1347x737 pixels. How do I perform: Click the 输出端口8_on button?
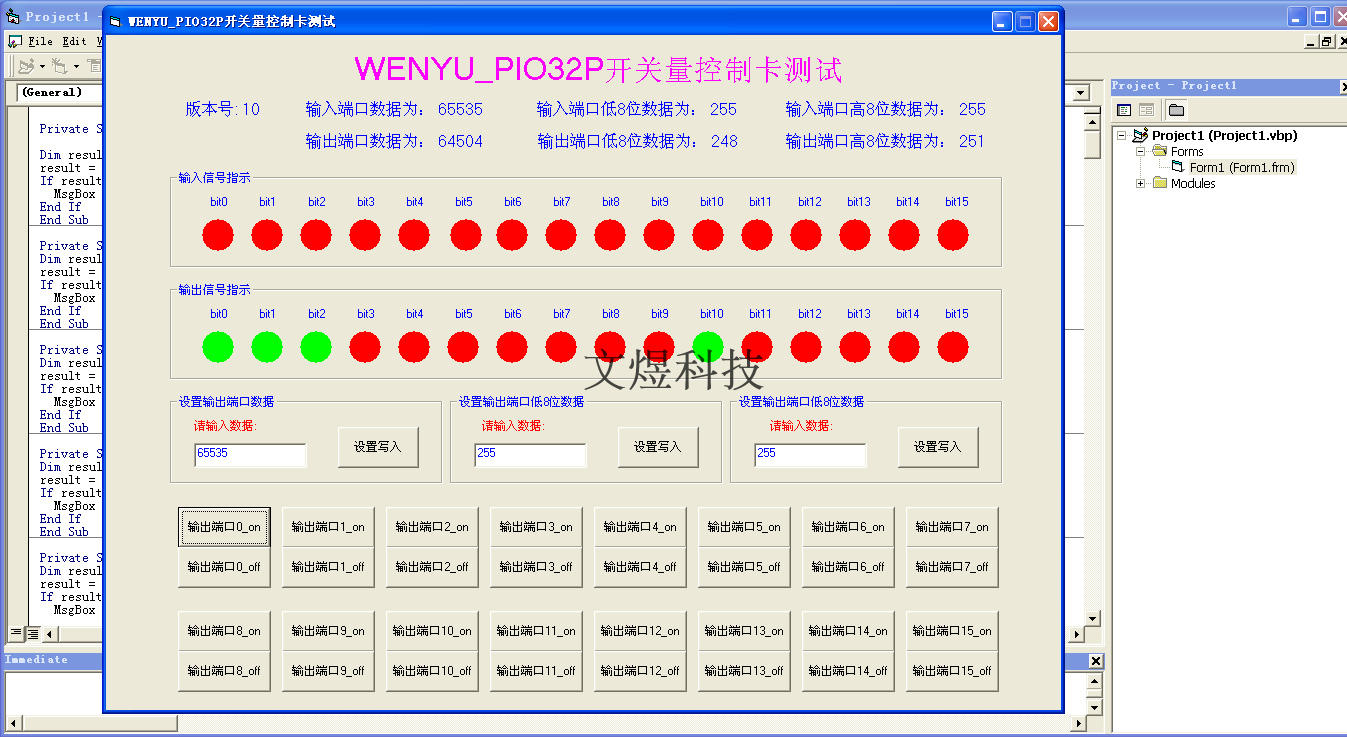pyautogui.click(x=224, y=631)
